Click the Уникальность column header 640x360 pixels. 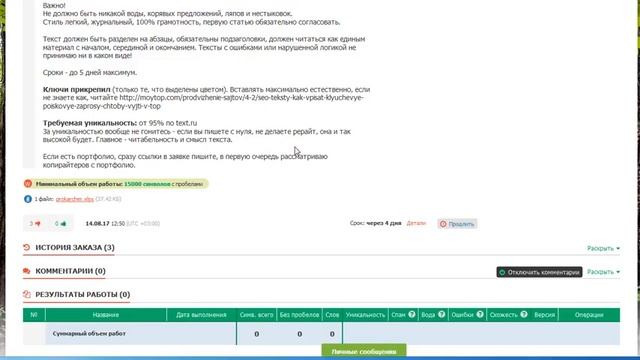(365, 315)
